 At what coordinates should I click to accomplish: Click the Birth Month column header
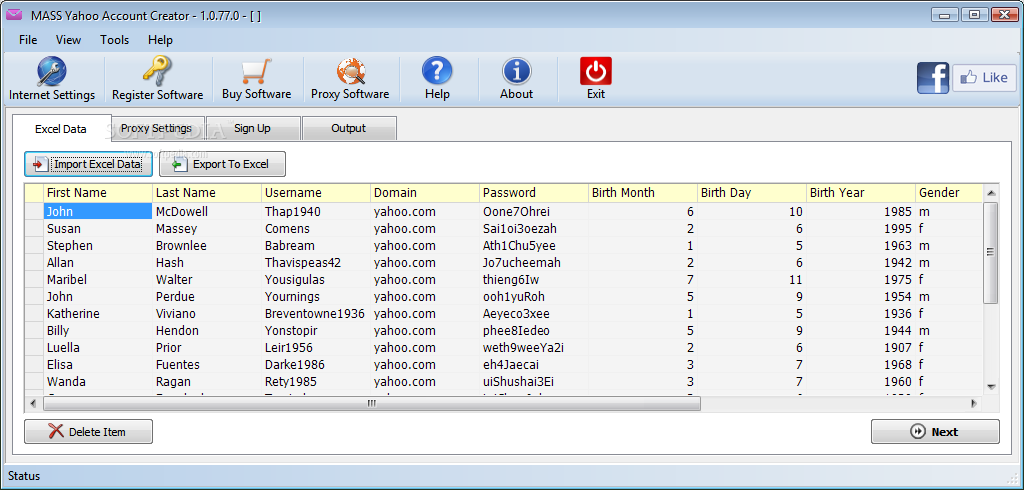coord(643,193)
